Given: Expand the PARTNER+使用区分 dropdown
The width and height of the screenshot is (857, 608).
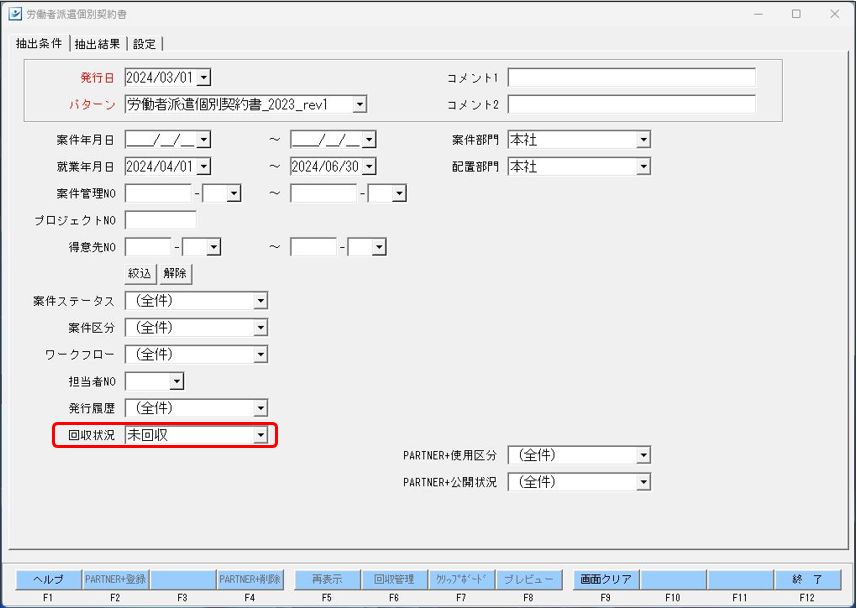Looking at the screenshot, I should [643, 456].
